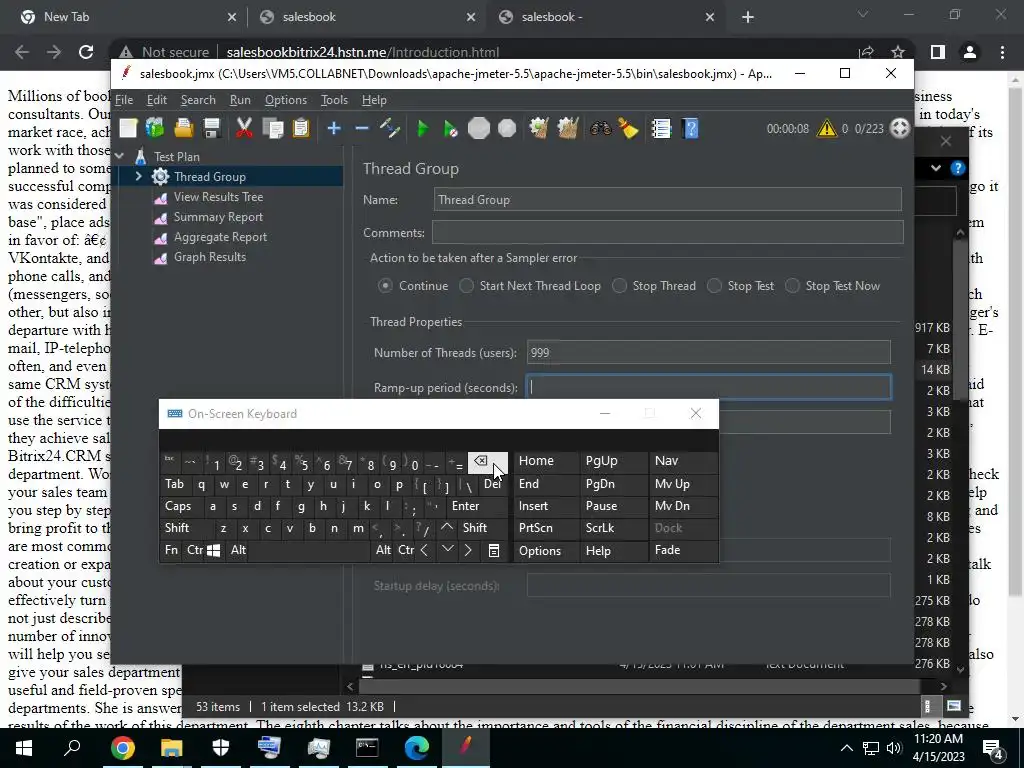Click the Clear icon with gear and broom
The height and width of the screenshot is (768, 1024).
[539, 129]
